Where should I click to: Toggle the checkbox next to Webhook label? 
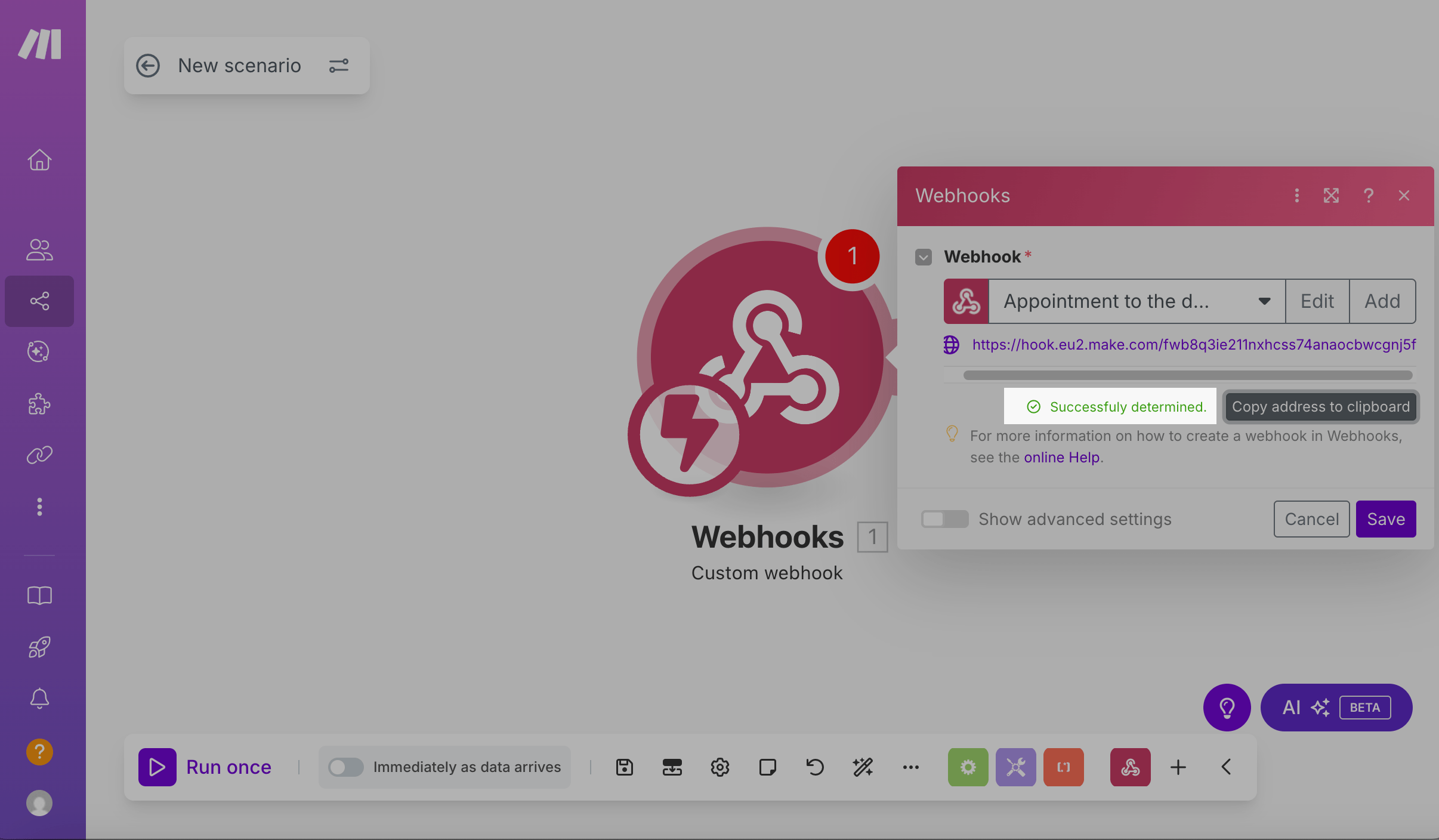coord(923,257)
